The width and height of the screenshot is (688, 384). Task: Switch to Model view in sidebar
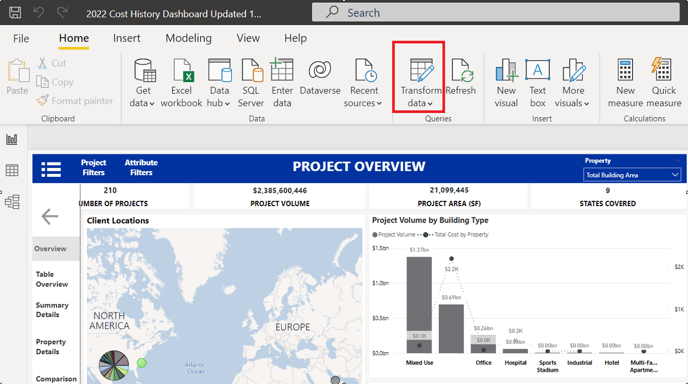(x=12, y=202)
